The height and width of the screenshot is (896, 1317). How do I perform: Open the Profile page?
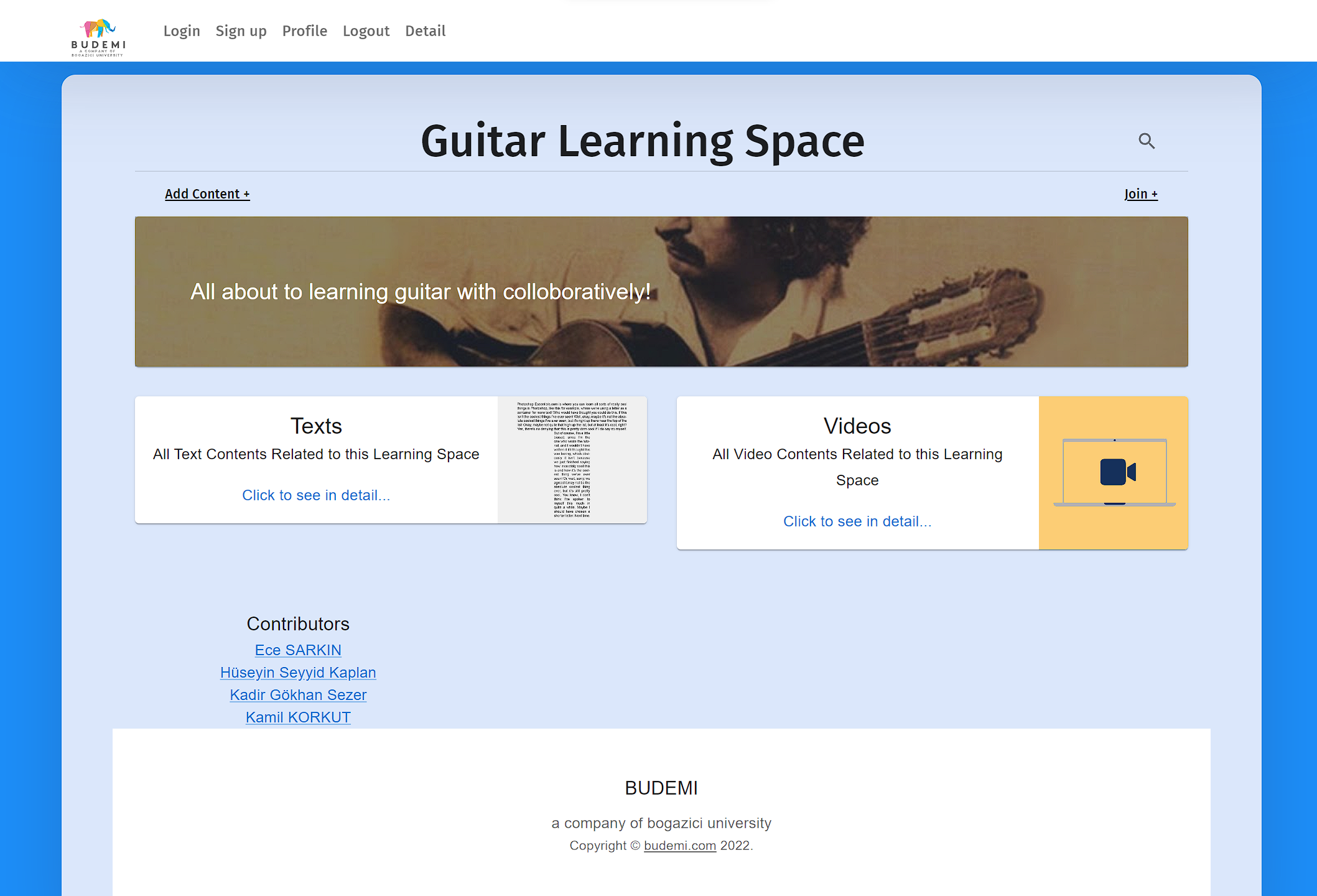304,30
